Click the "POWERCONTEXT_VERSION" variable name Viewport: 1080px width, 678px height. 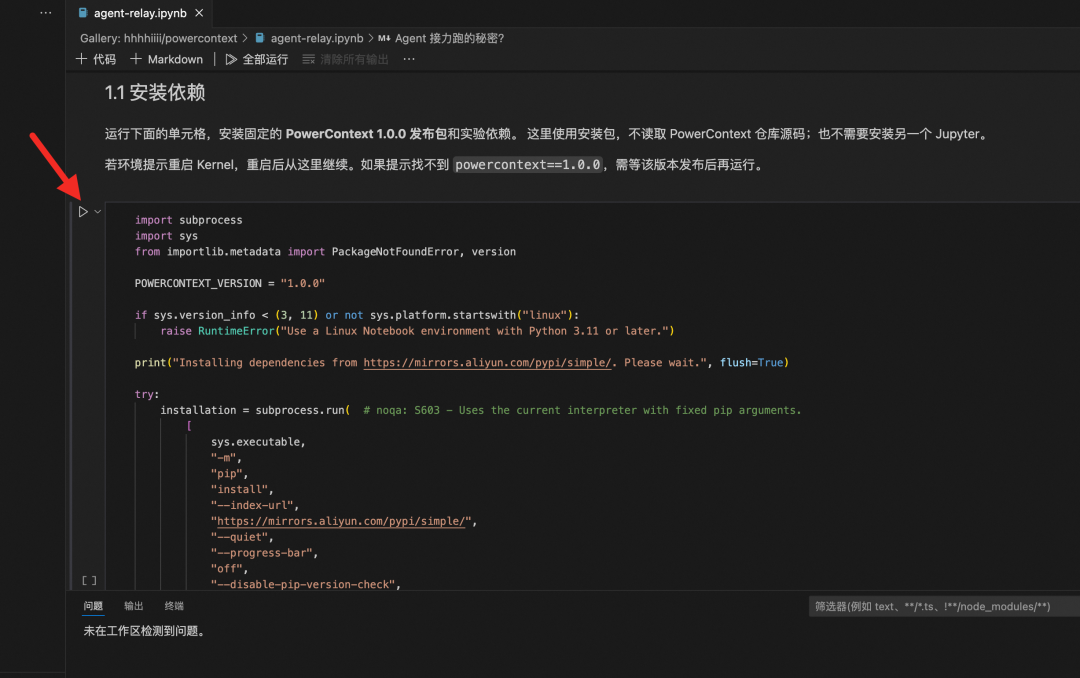point(198,283)
